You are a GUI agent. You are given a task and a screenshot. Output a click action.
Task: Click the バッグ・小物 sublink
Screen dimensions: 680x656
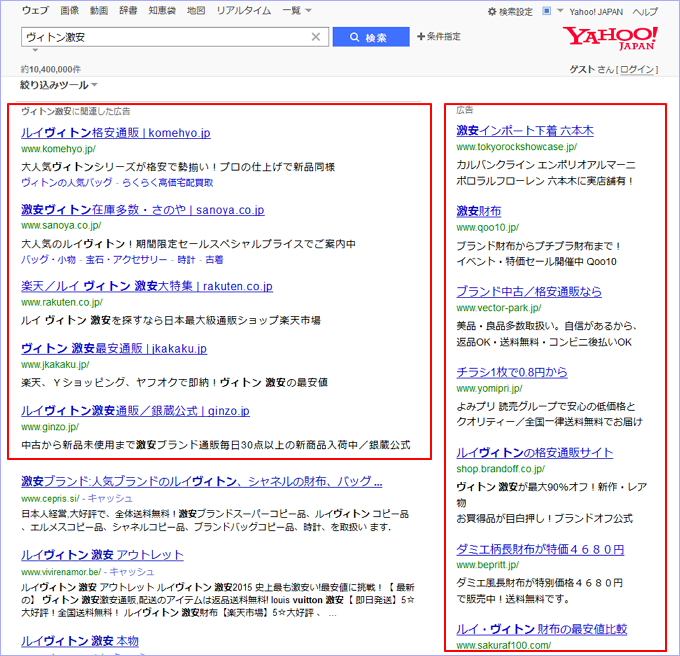point(49,260)
